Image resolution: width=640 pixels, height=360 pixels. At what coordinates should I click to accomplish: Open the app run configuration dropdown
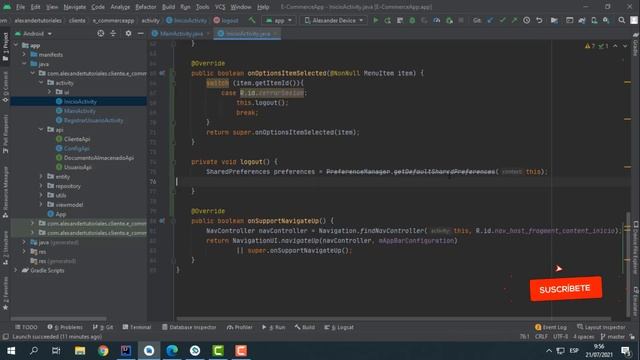[x=279, y=20]
